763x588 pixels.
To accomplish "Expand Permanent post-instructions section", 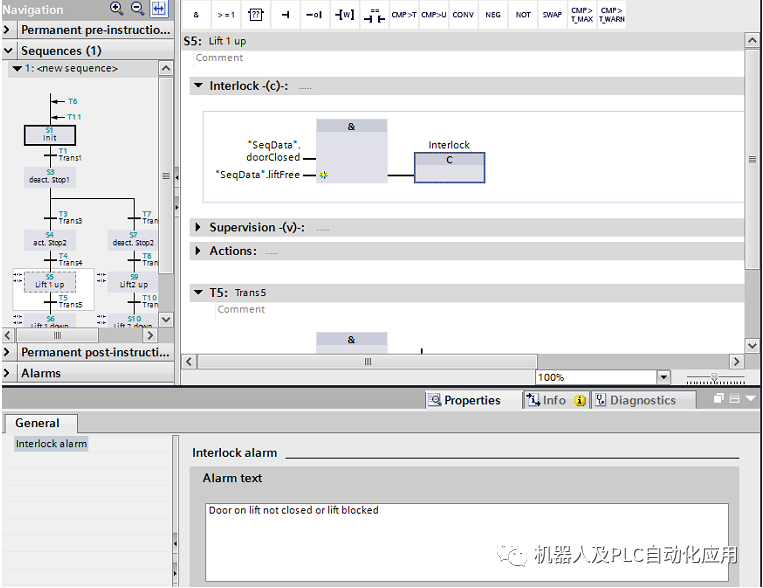I will (x=6, y=352).
